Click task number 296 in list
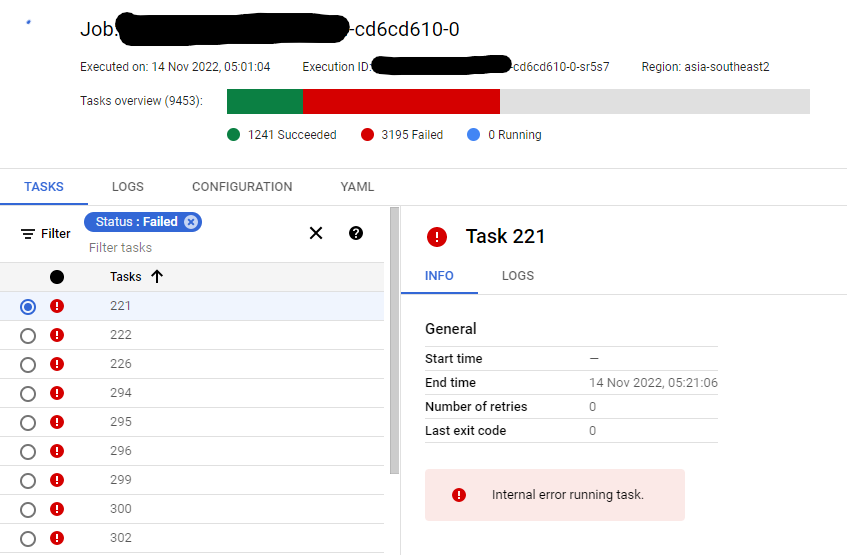847x555 pixels. [x=120, y=451]
